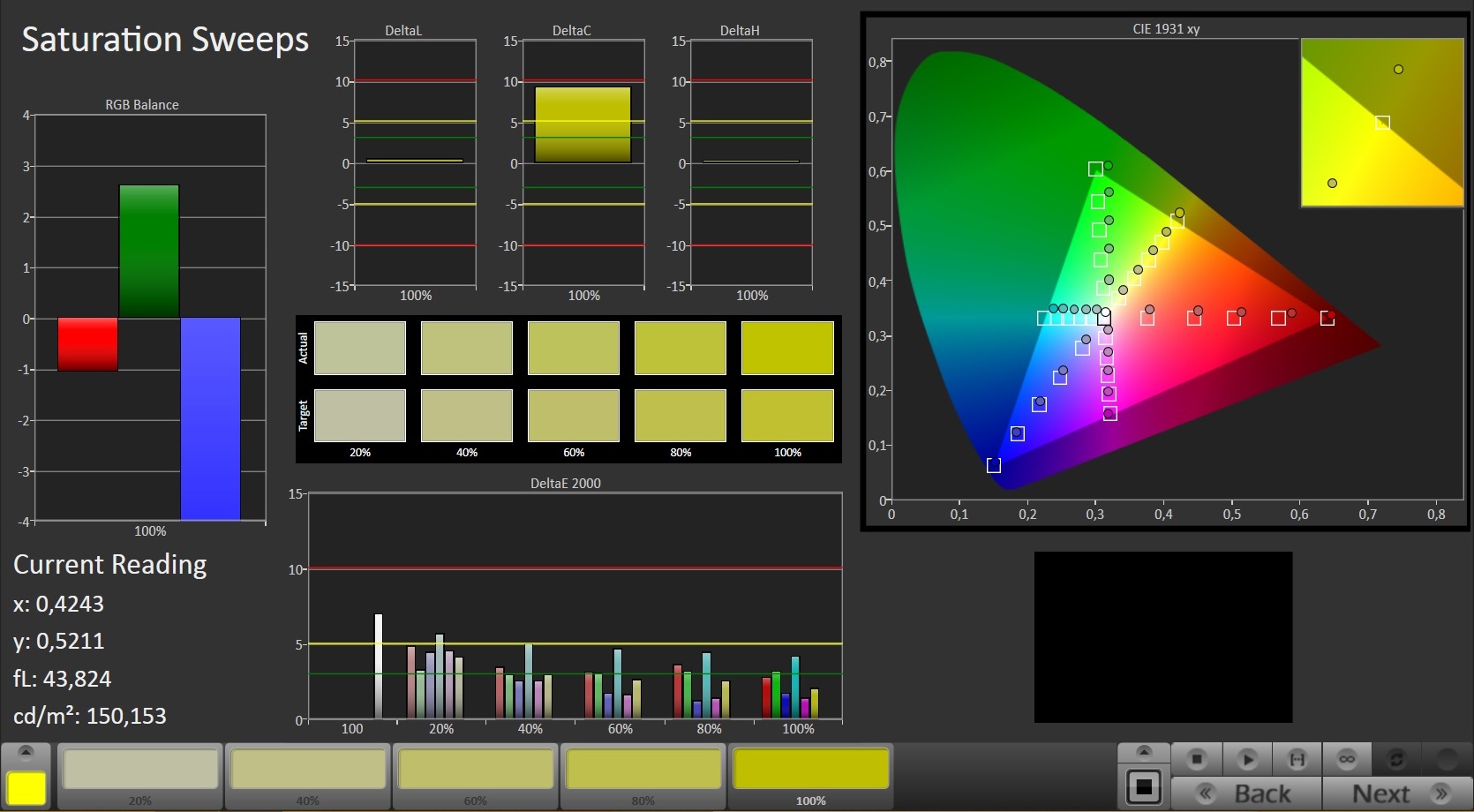Click the black pattern preview window
The width and height of the screenshot is (1474, 812).
[x=1163, y=637]
